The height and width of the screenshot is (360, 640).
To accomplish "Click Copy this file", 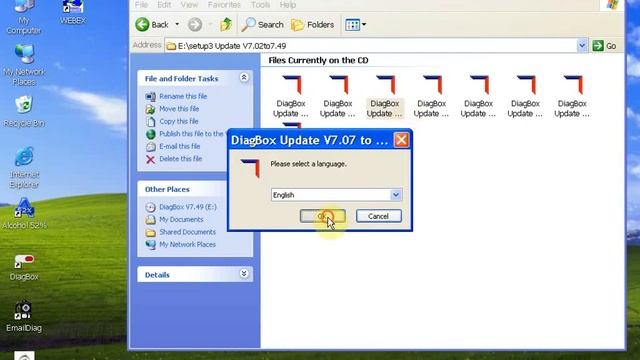I will [178, 121].
